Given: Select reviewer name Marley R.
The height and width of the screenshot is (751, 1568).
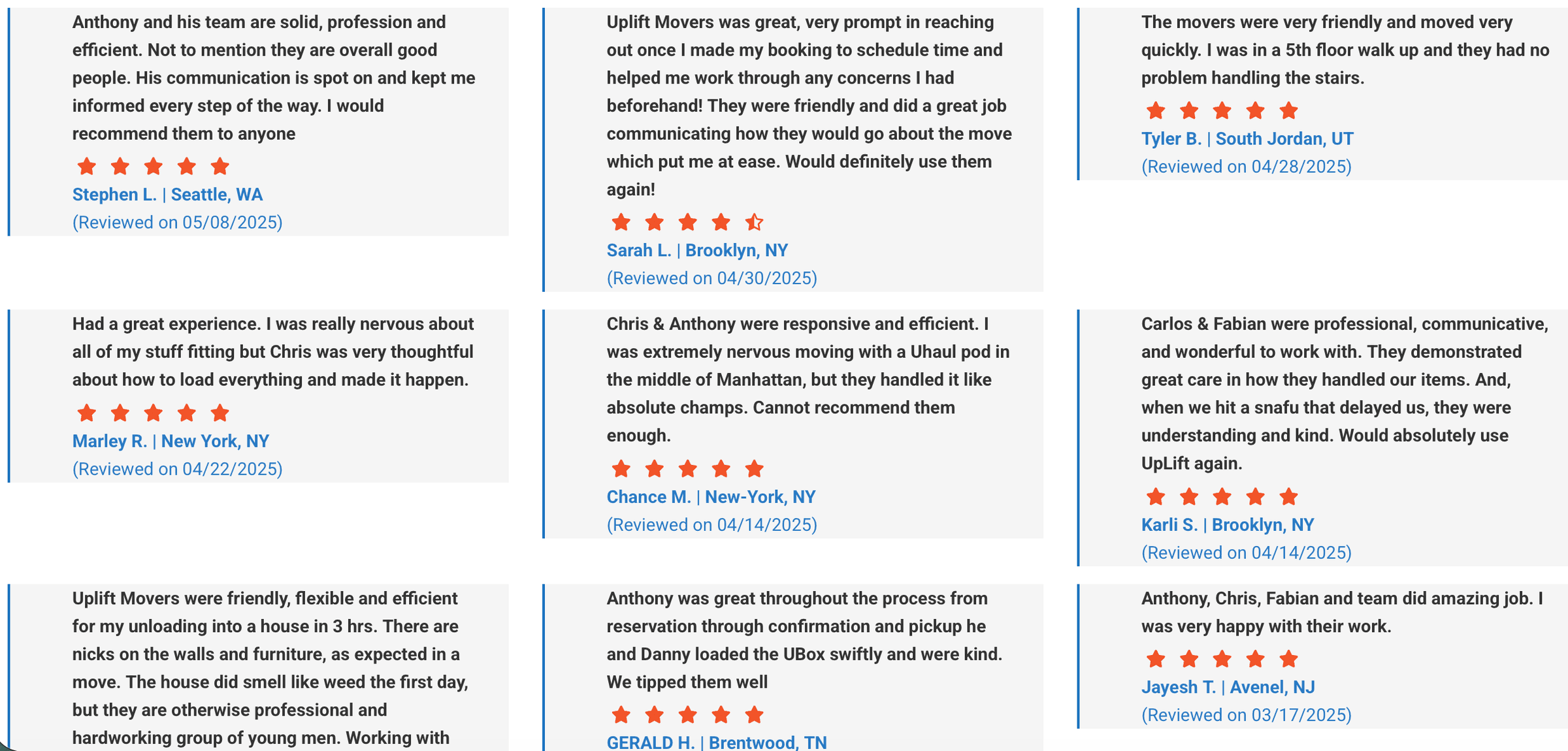Looking at the screenshot, I should click(110, 441).
